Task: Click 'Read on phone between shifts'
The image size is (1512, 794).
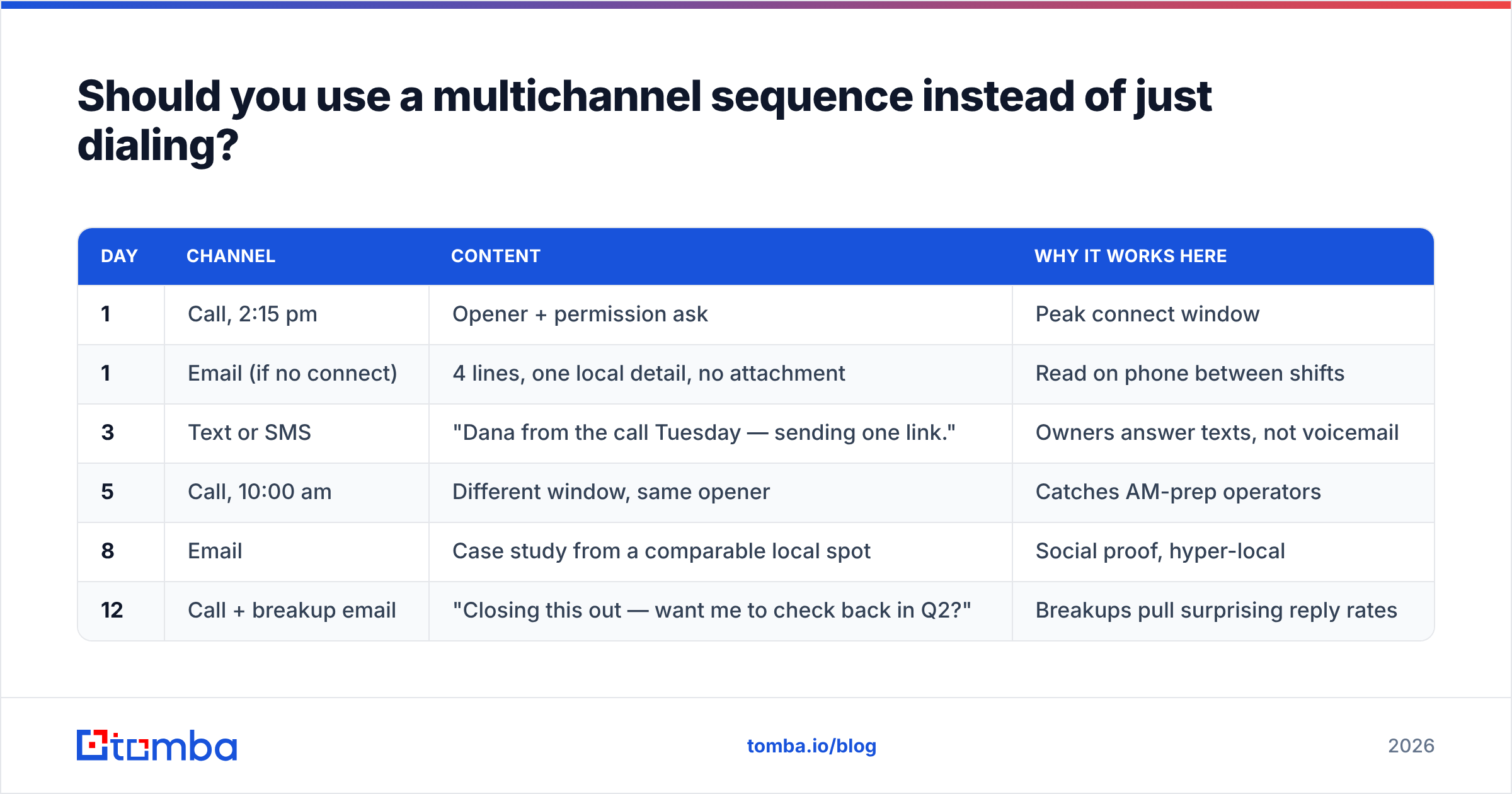Action: [1189, 373]
